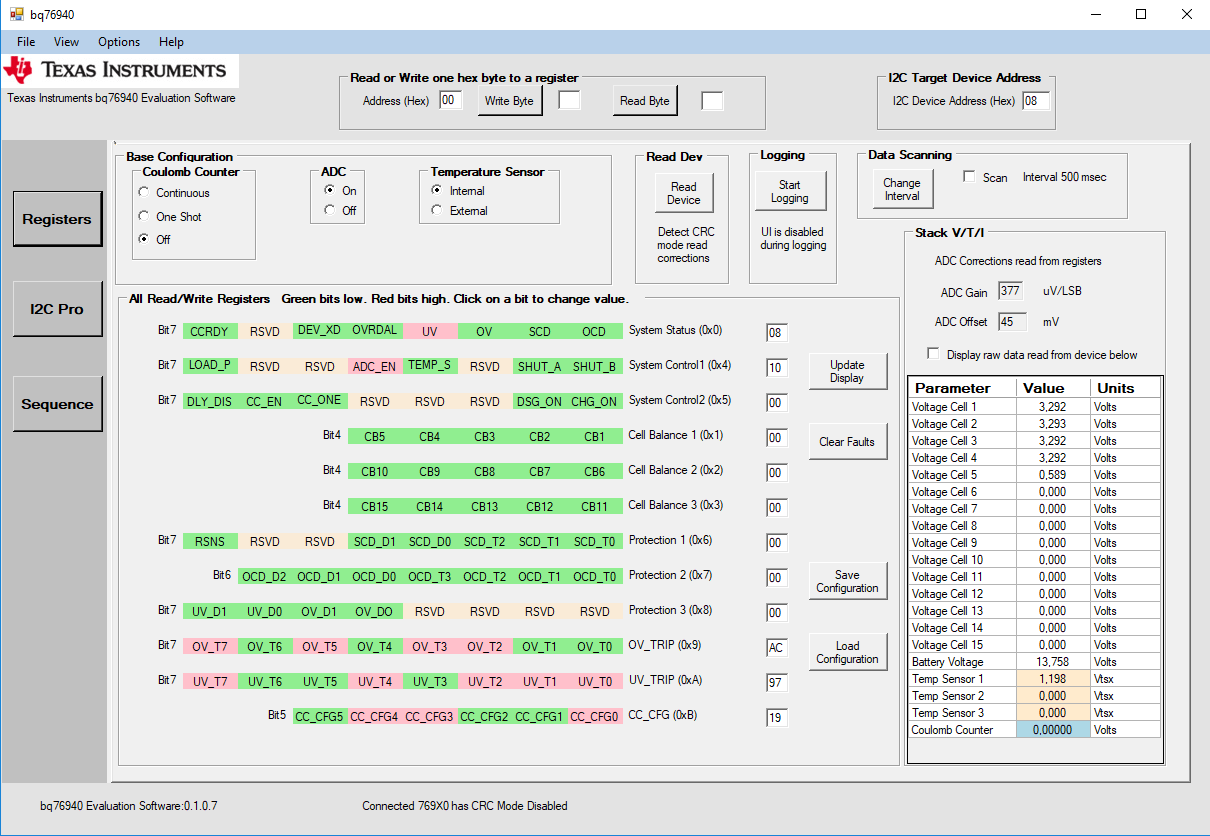This screenshot has width=1210, height=836.
Task: Open the Options menu
Action: click(119, 42)
